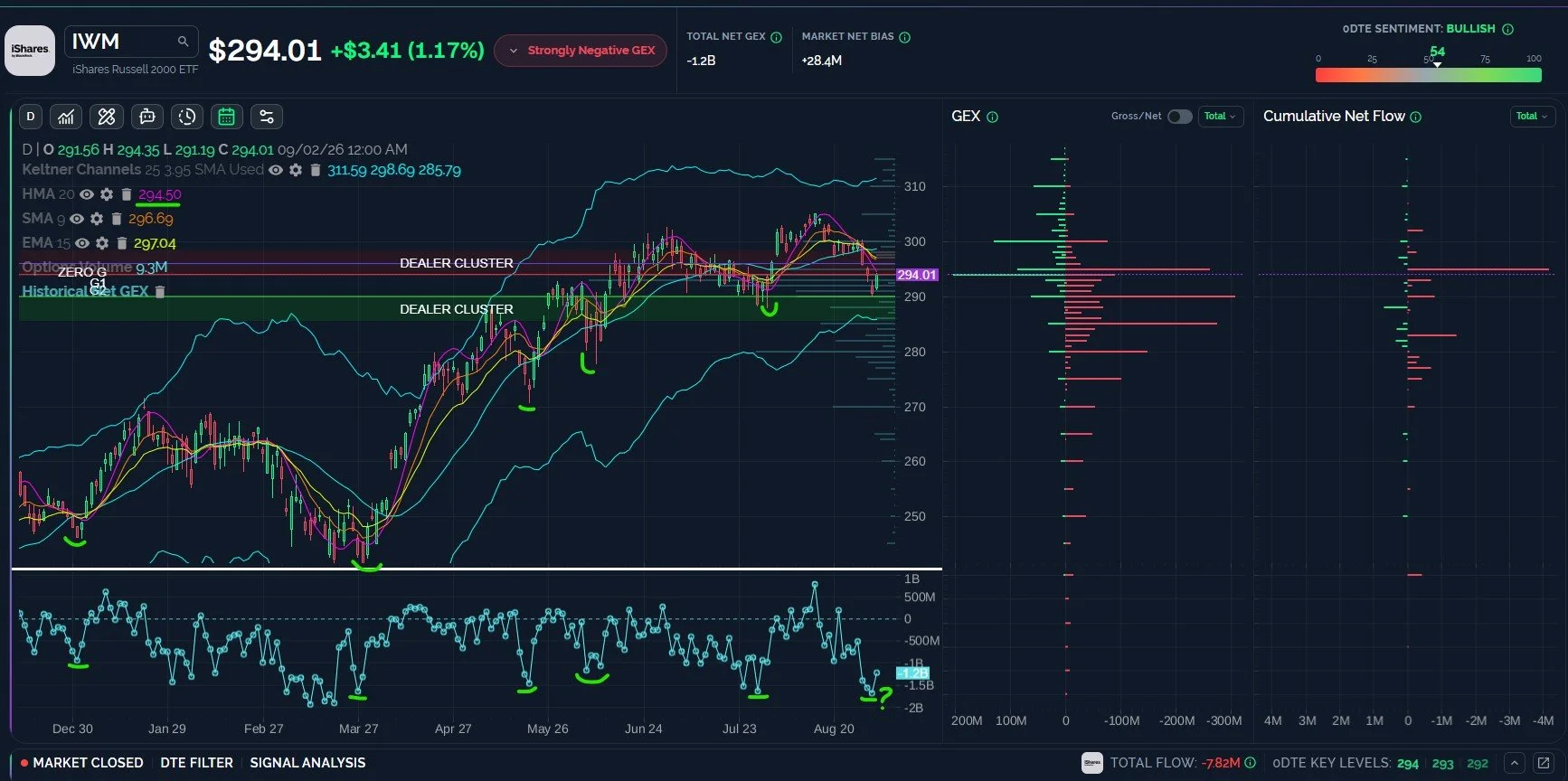This screenshot has height=781, width=1568.
Task: Open the history clock icon
Action: tap(187, 117)
